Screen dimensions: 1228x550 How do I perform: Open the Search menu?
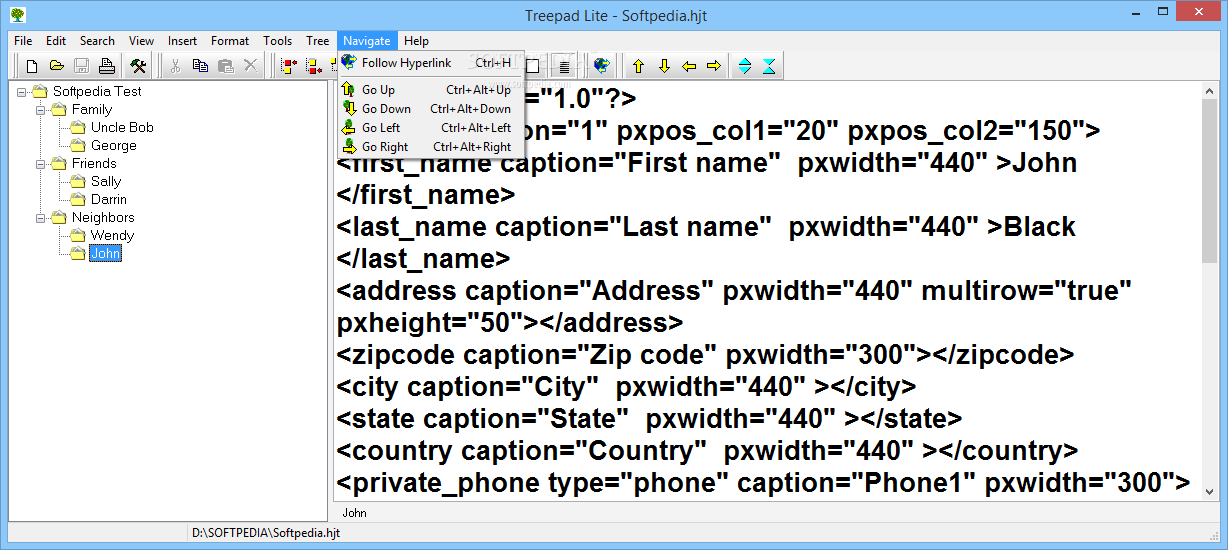click(x=97, y=41)
